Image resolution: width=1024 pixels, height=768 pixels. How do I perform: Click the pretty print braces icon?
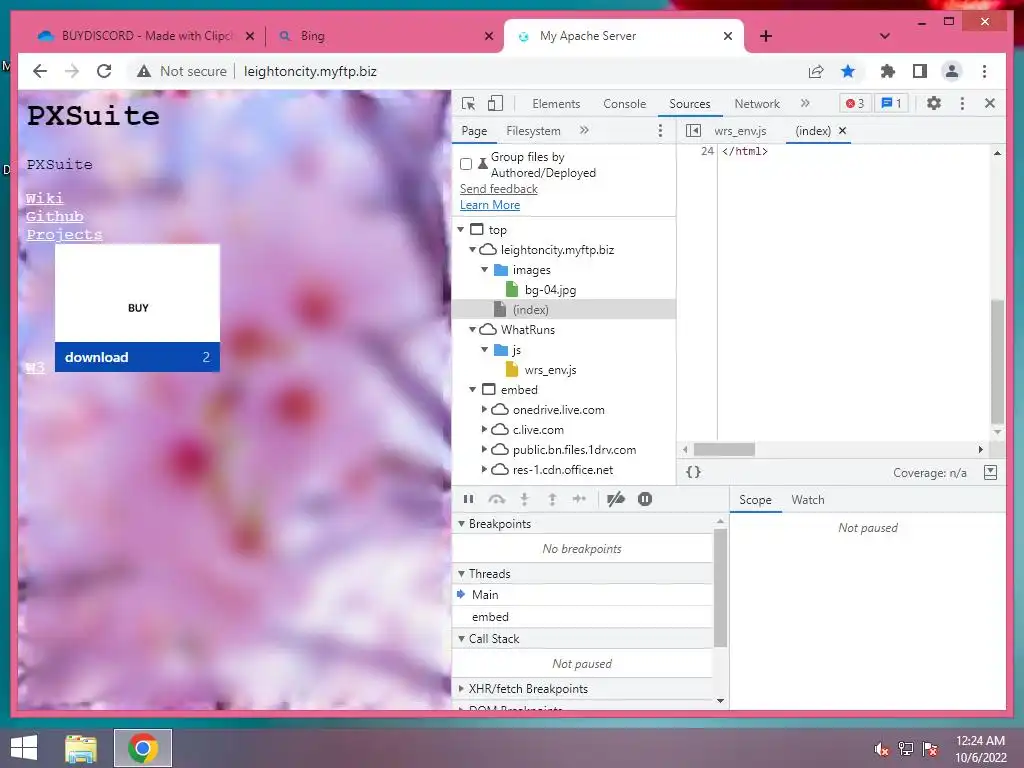pos(694,472)
